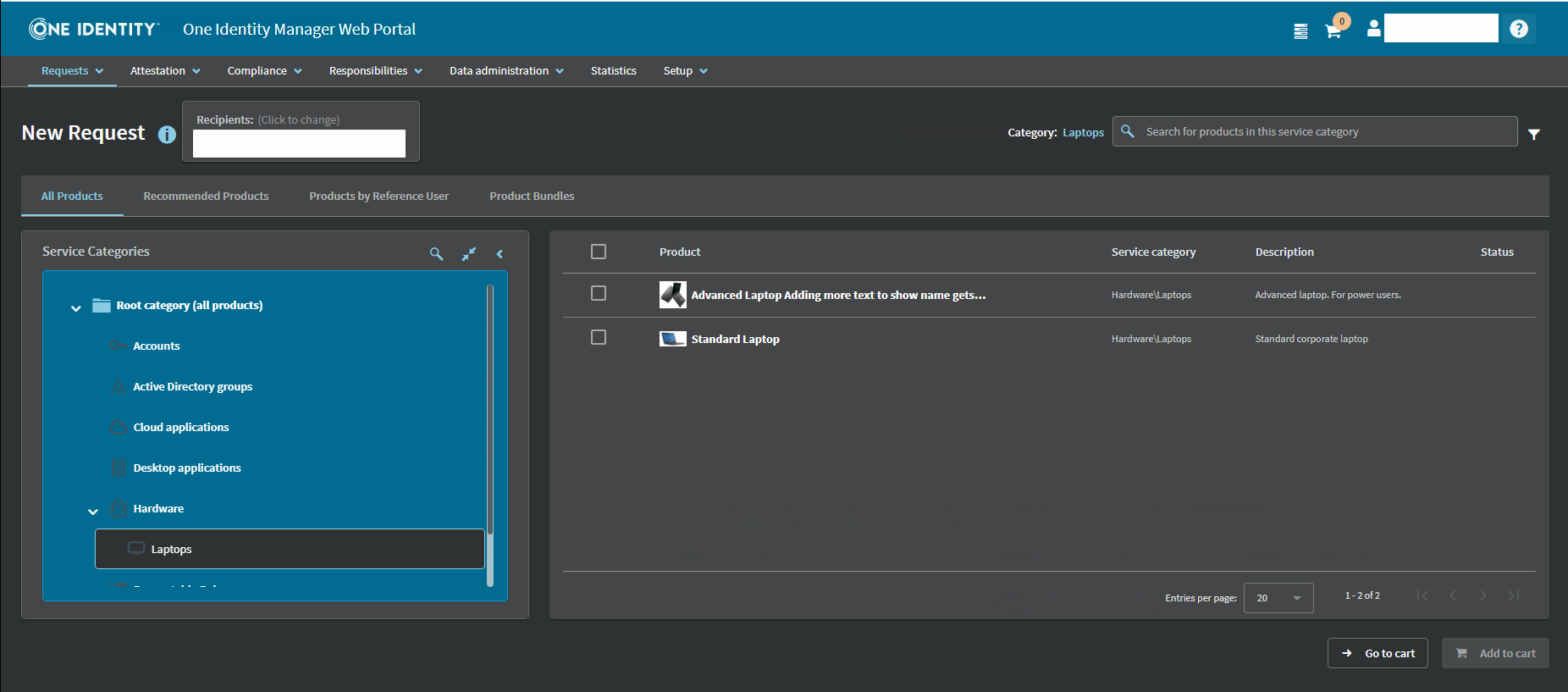Switch to the Product Bundles tab
Screen dimensions: 1568x692
(x=532, y=197)
